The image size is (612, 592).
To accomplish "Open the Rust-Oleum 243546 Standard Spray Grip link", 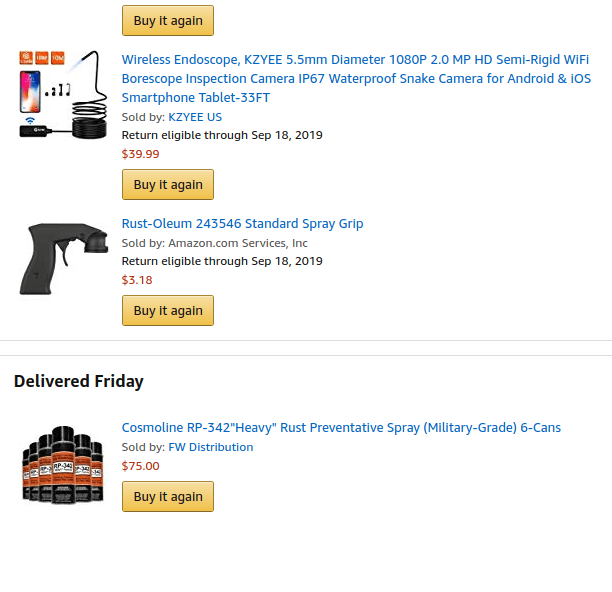I will [x=242, y=224].
